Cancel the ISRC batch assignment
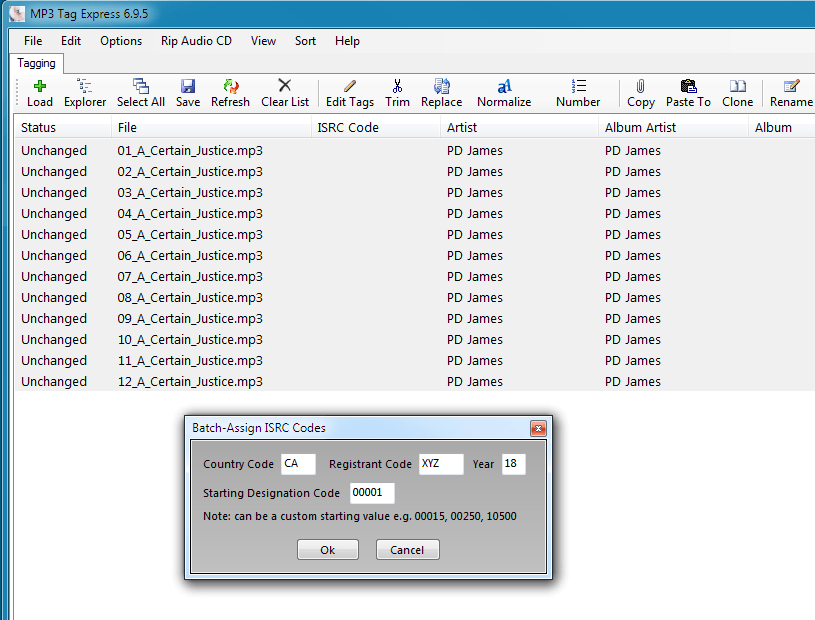 (407, 548)
